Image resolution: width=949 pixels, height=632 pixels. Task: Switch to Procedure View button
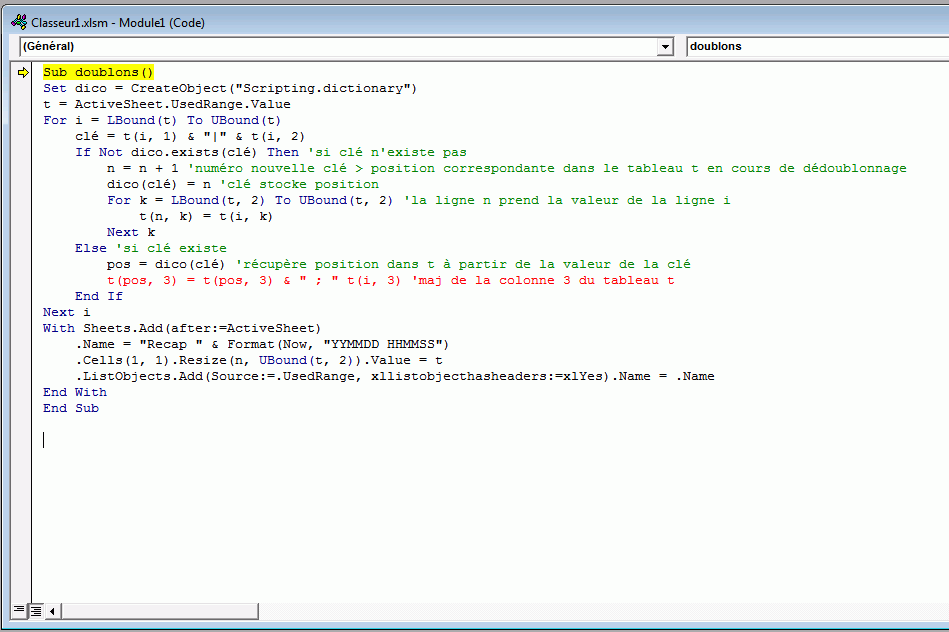pyautogui.click(x=19, y=610)
